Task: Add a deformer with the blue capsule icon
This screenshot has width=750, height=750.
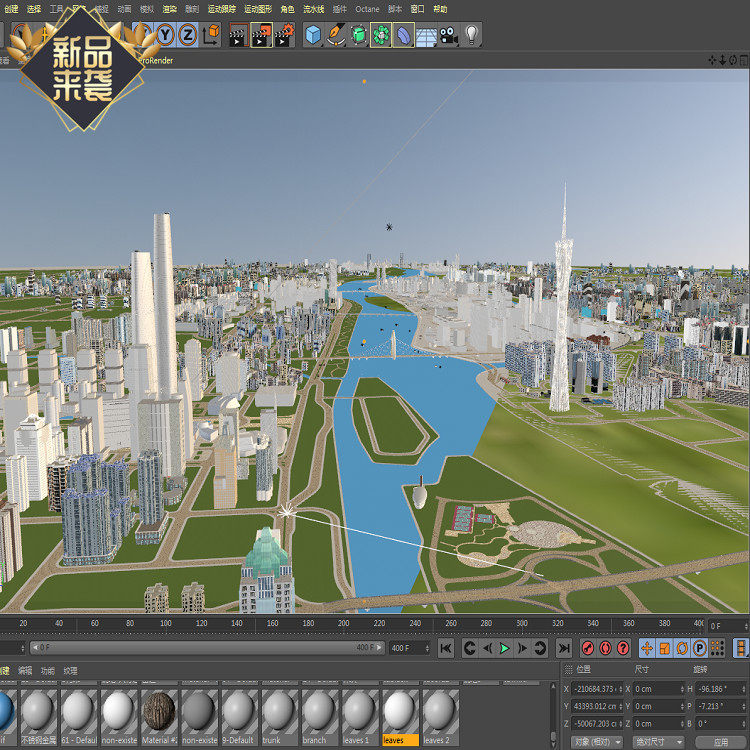Action: click(x=403, y=35)
